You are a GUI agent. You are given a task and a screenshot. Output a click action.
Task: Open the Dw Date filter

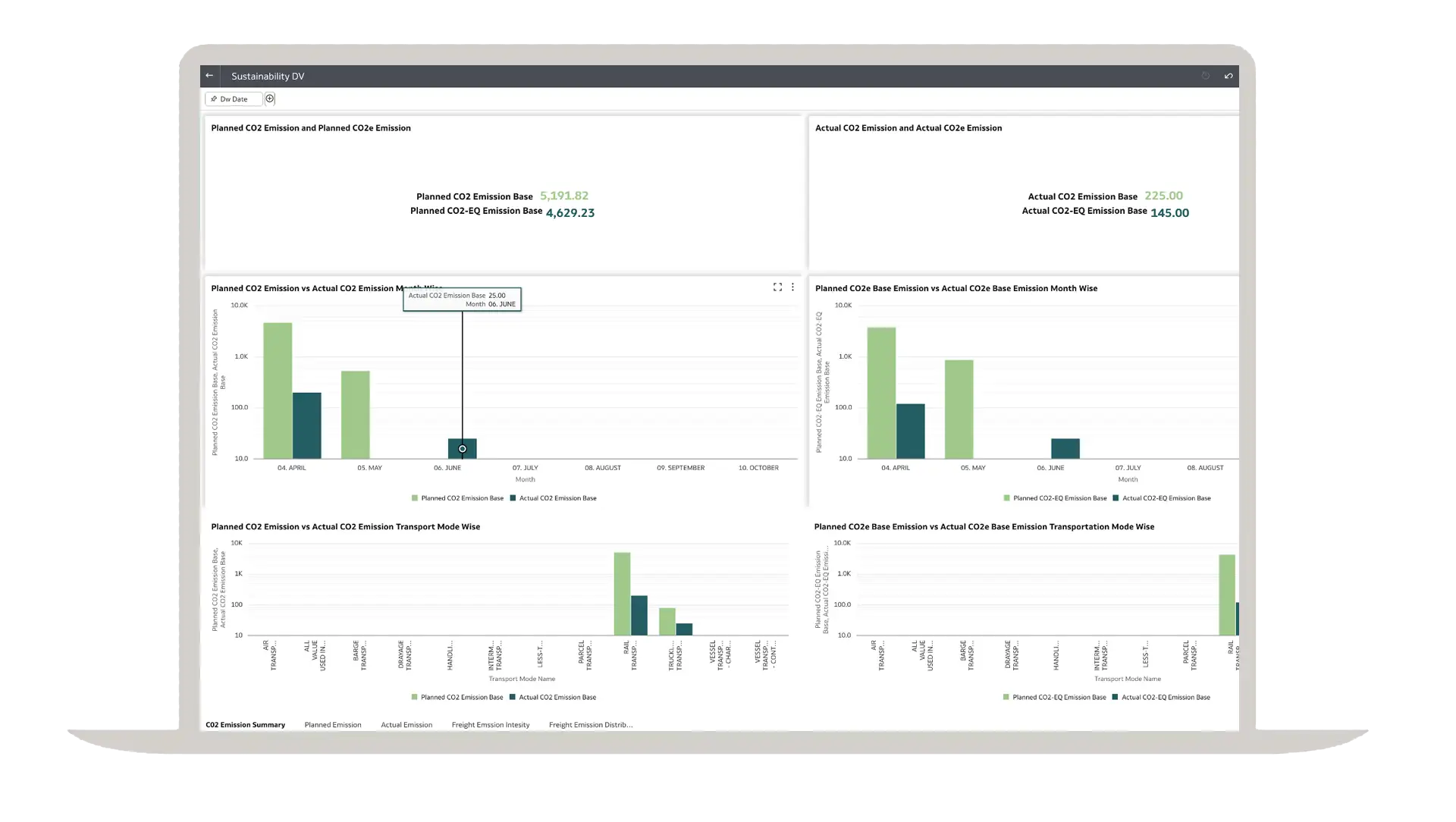click(x=234, y=99)
